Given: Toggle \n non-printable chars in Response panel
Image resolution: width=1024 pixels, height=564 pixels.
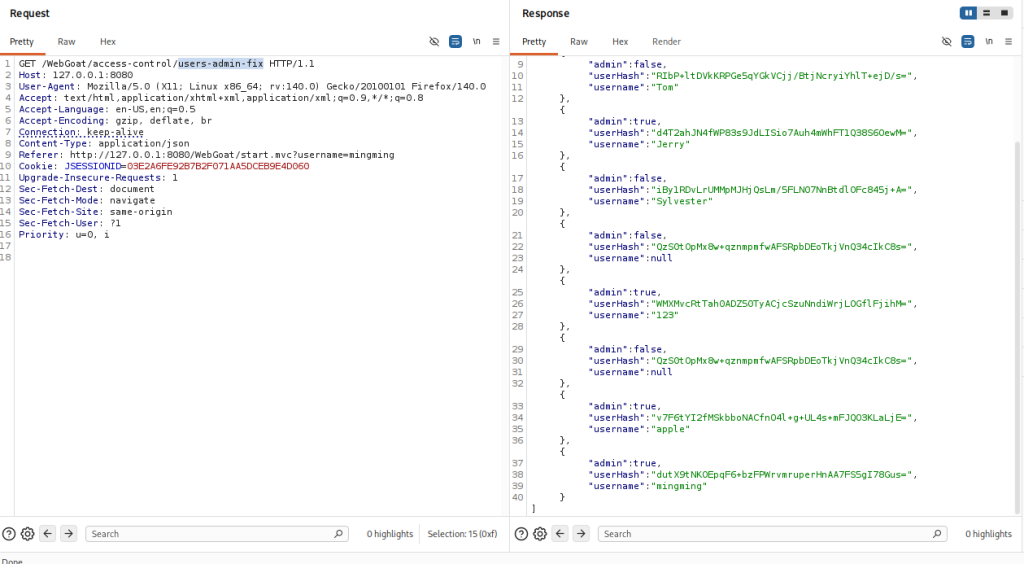Looking at the screenshot, I should (989, 41).
